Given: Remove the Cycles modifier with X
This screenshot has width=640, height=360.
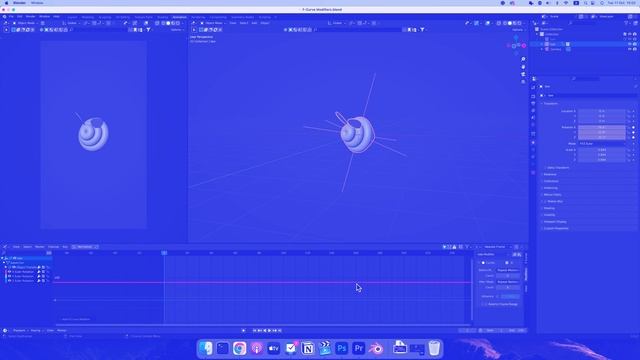Looking at the screenshot, I should (x=512, y=263).
